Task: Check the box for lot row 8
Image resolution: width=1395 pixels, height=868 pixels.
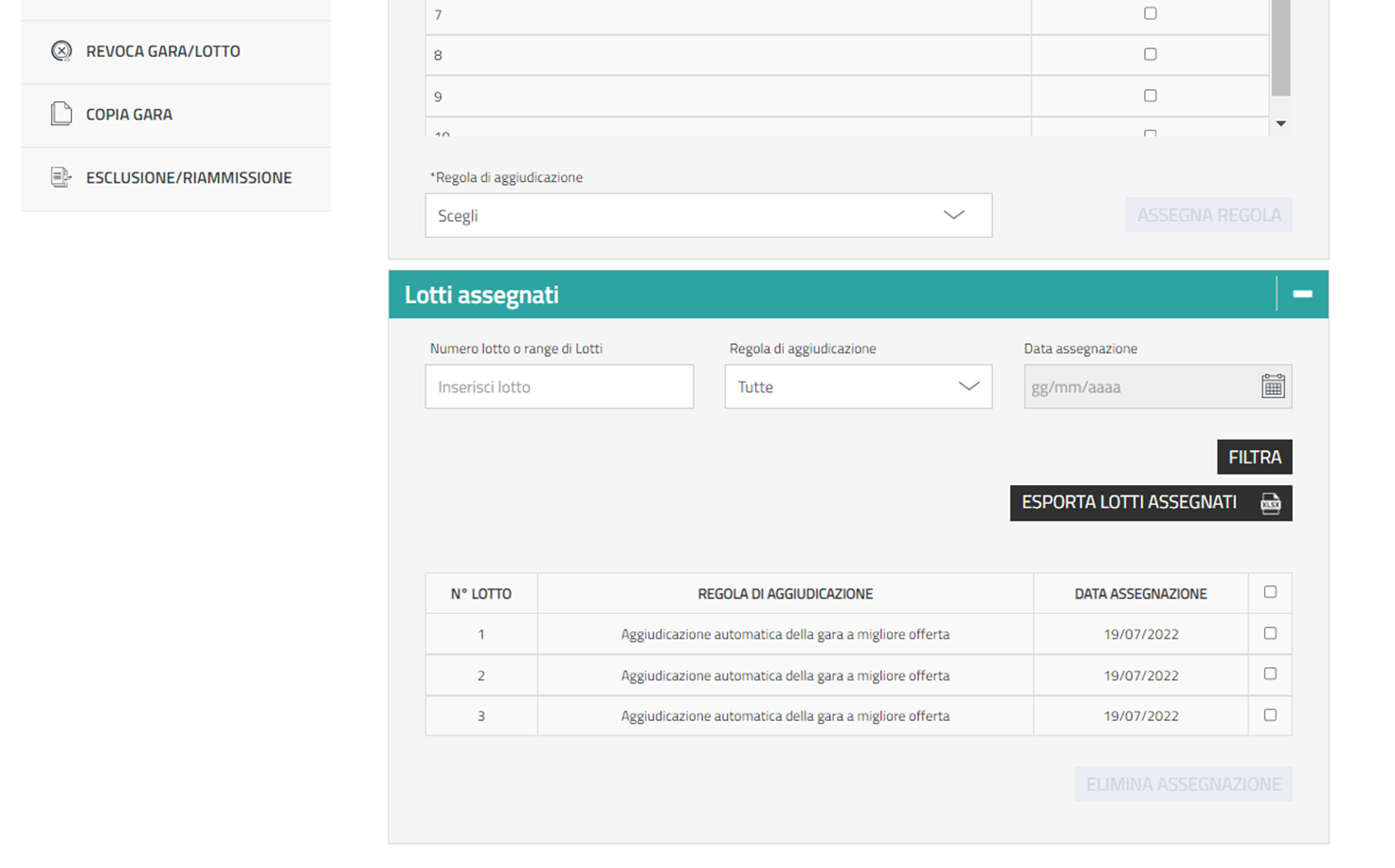Action: tap(1150, 55)
